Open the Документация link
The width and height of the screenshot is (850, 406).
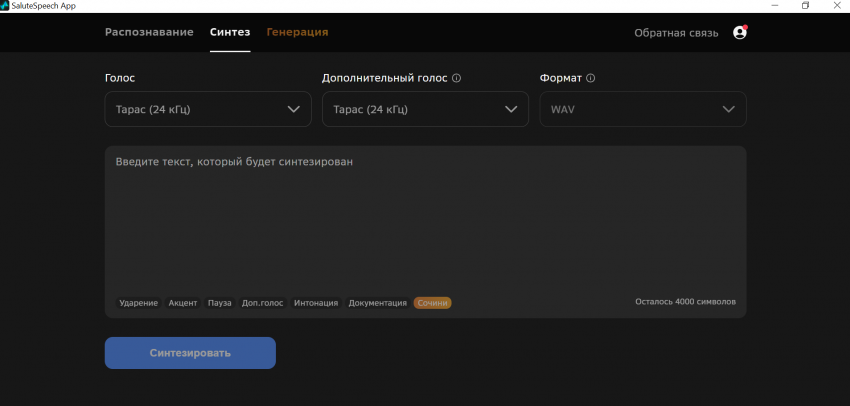377,303
